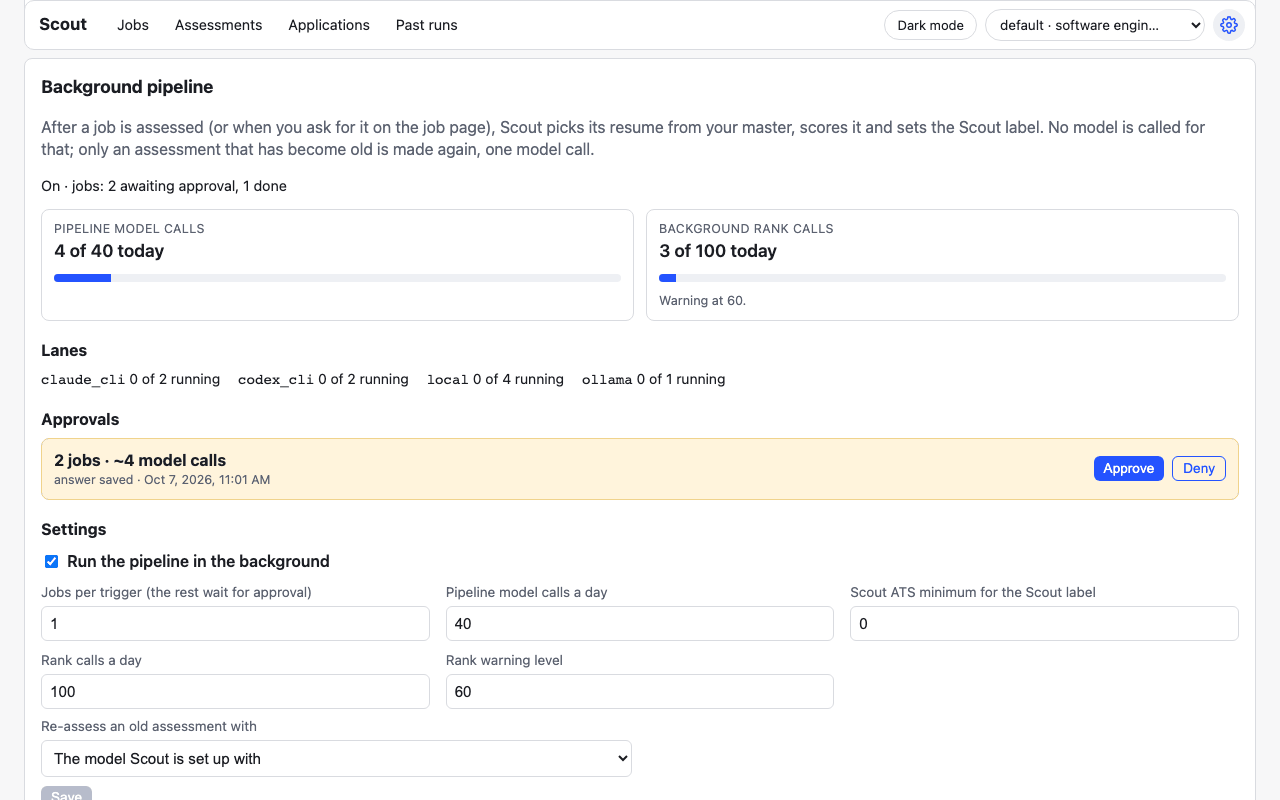Click the Pipeline model calls a day field
Image resolution: width=1280 pixels, height=800 pixels.
pyautogui.click(x=640, y=623)
